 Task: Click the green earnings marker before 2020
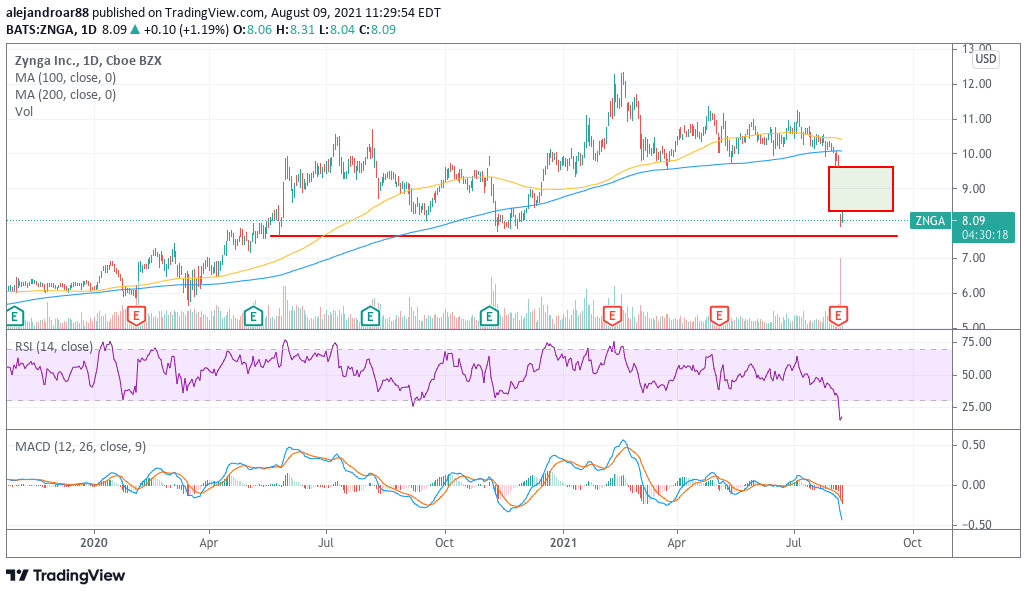pyautogui.click(x=14, y=317)
